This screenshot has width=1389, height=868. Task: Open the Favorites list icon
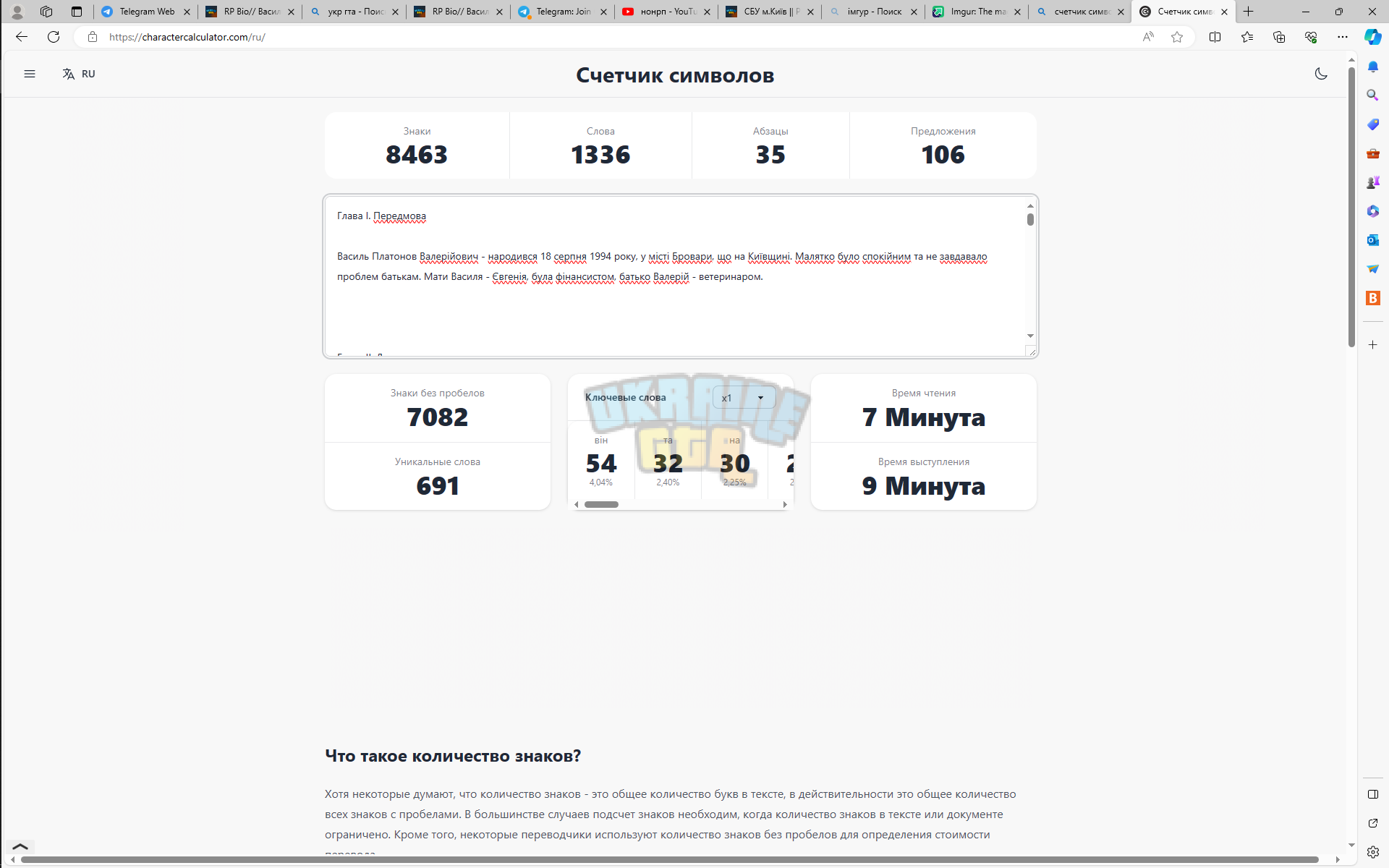[1247, 37]
